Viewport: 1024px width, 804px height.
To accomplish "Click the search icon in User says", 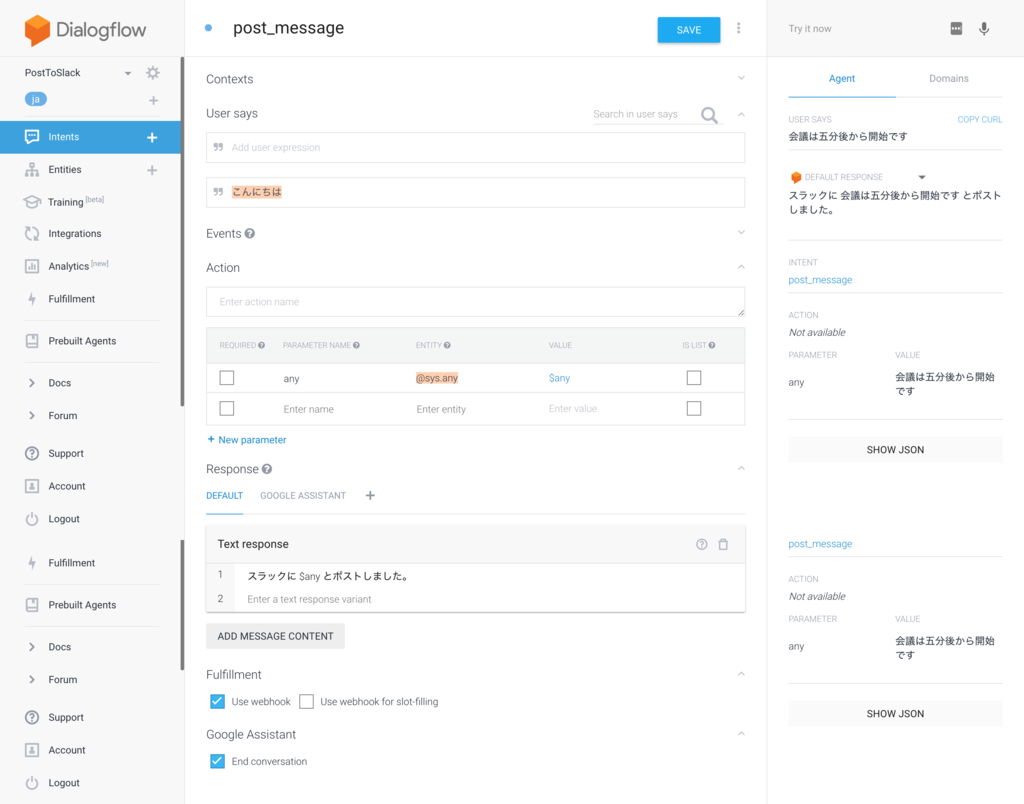I will point(709,115).
